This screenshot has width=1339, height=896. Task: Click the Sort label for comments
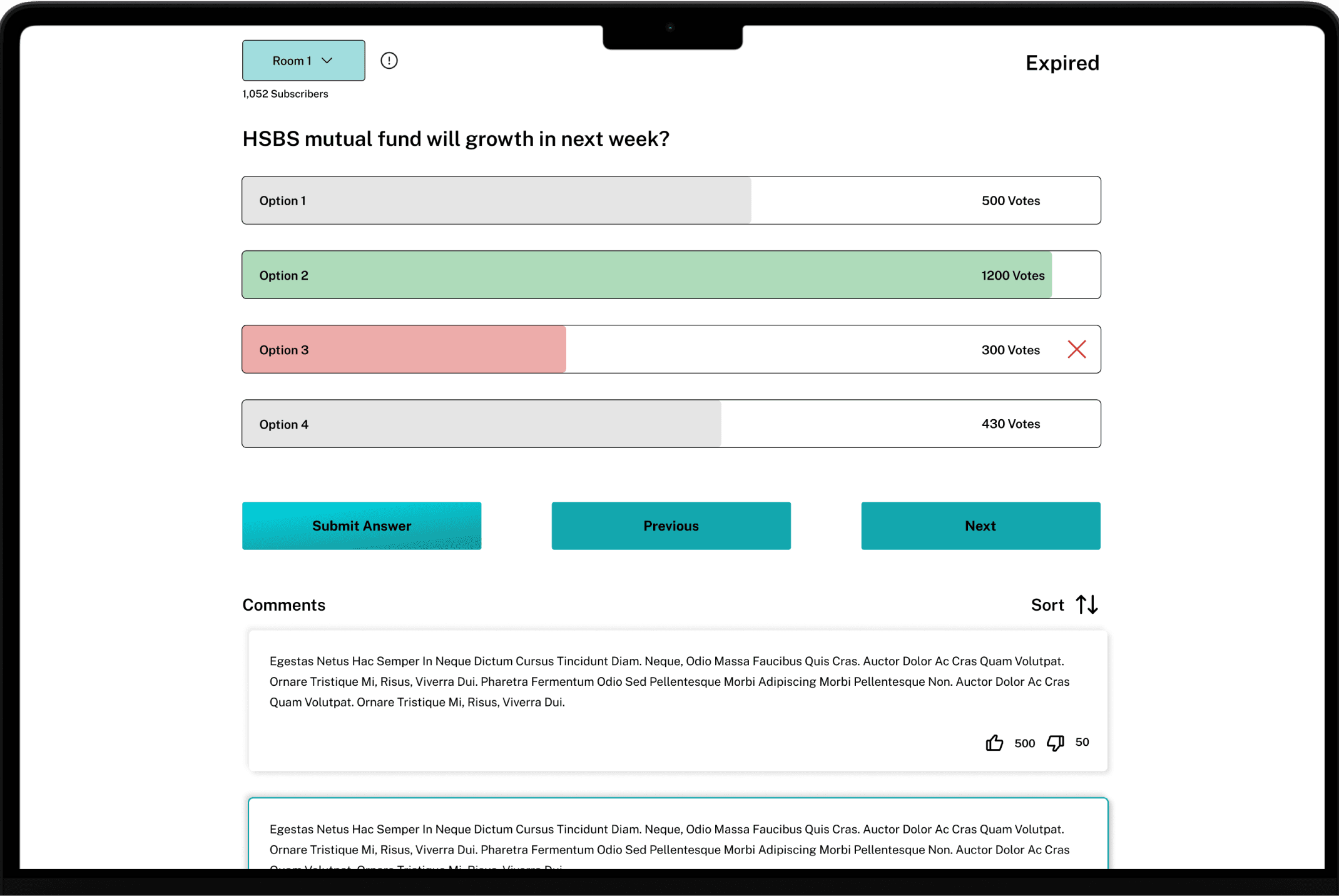tap(1047, 605)
